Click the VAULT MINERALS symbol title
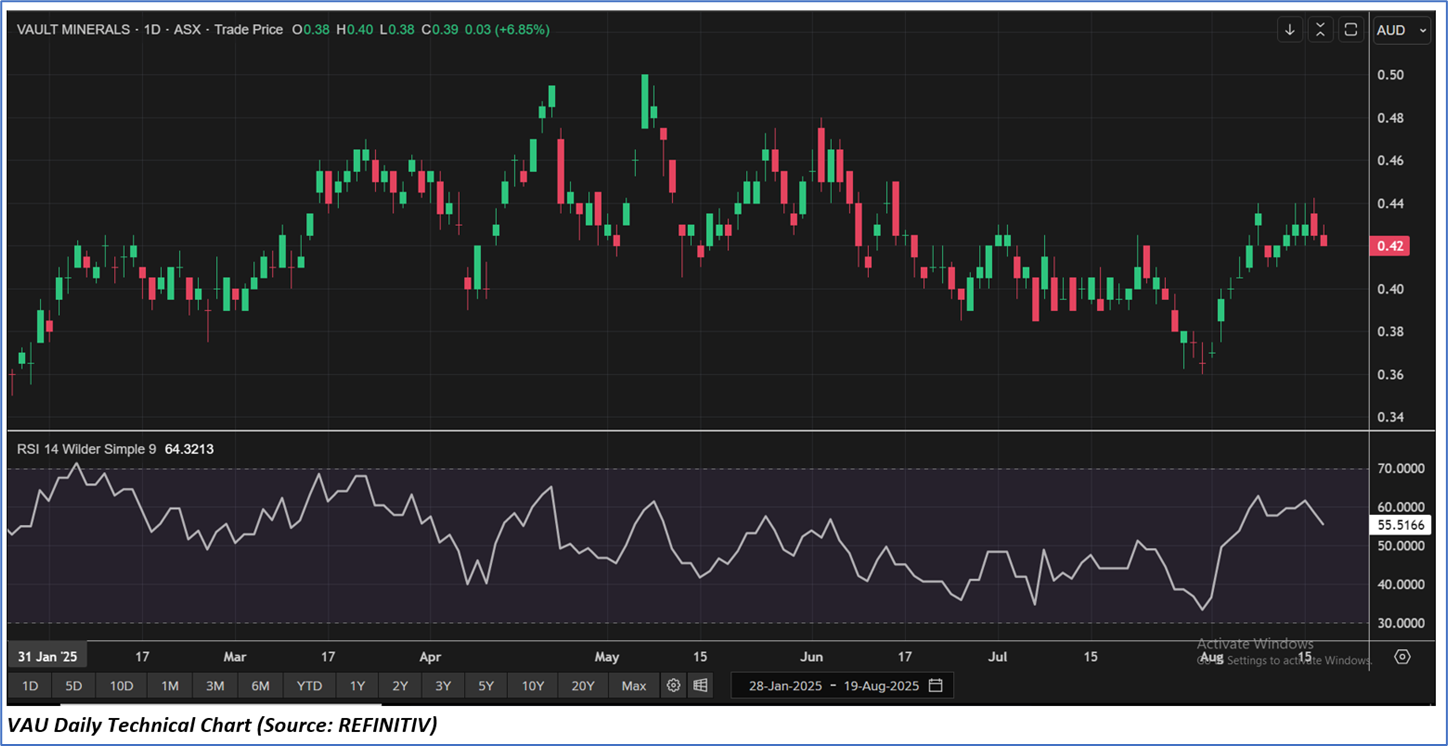The height and width of the screenshot is (746, 1448). [74, 30]
